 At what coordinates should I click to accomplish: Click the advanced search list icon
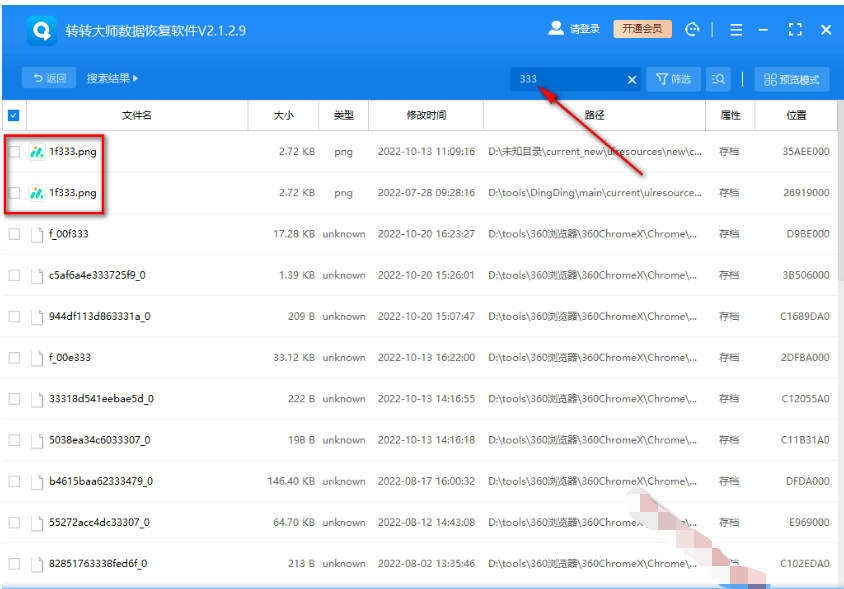[x=718, y=79]
